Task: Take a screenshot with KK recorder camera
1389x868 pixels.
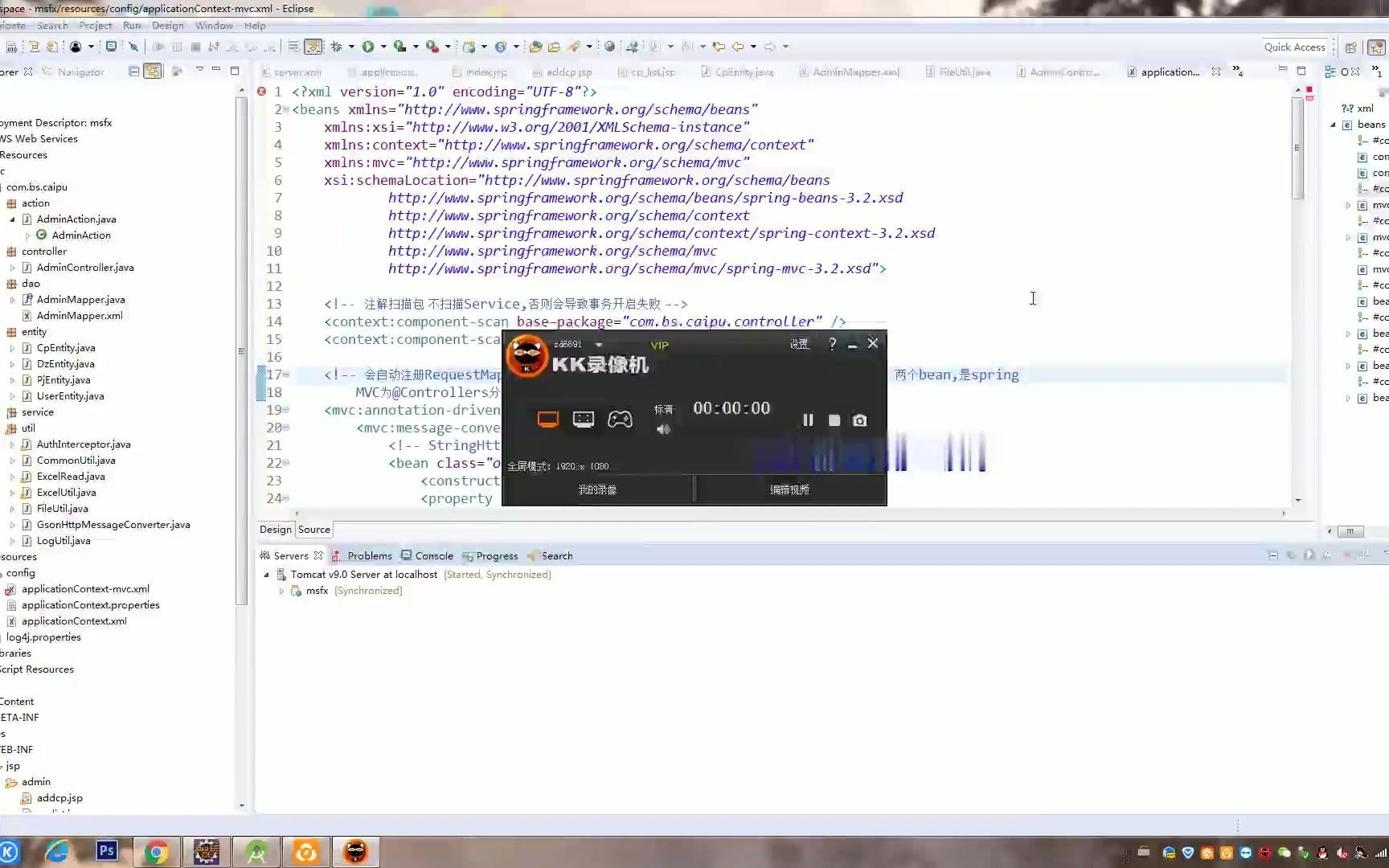Action: (860, 420)
